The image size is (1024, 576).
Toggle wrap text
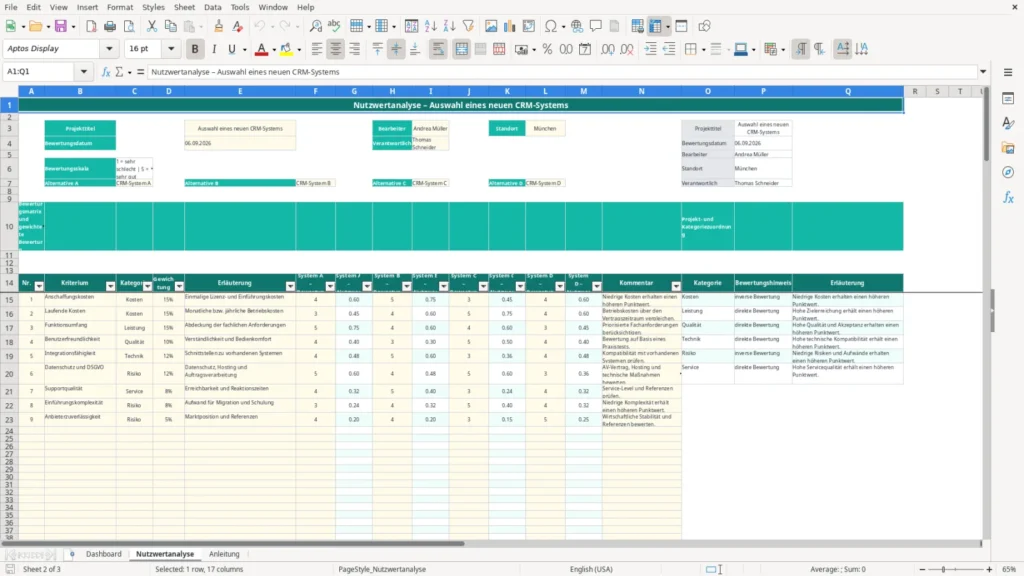(438, 49)
